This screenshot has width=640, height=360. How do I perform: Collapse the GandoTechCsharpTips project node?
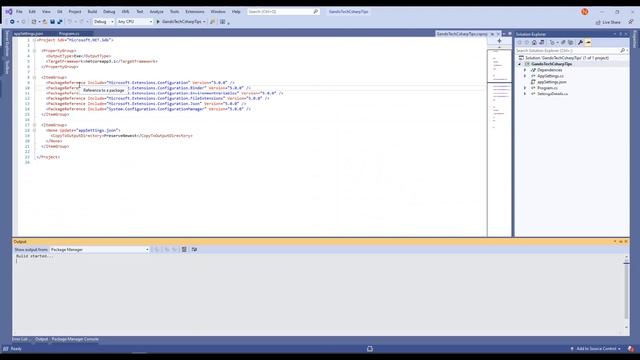point(520,64)
